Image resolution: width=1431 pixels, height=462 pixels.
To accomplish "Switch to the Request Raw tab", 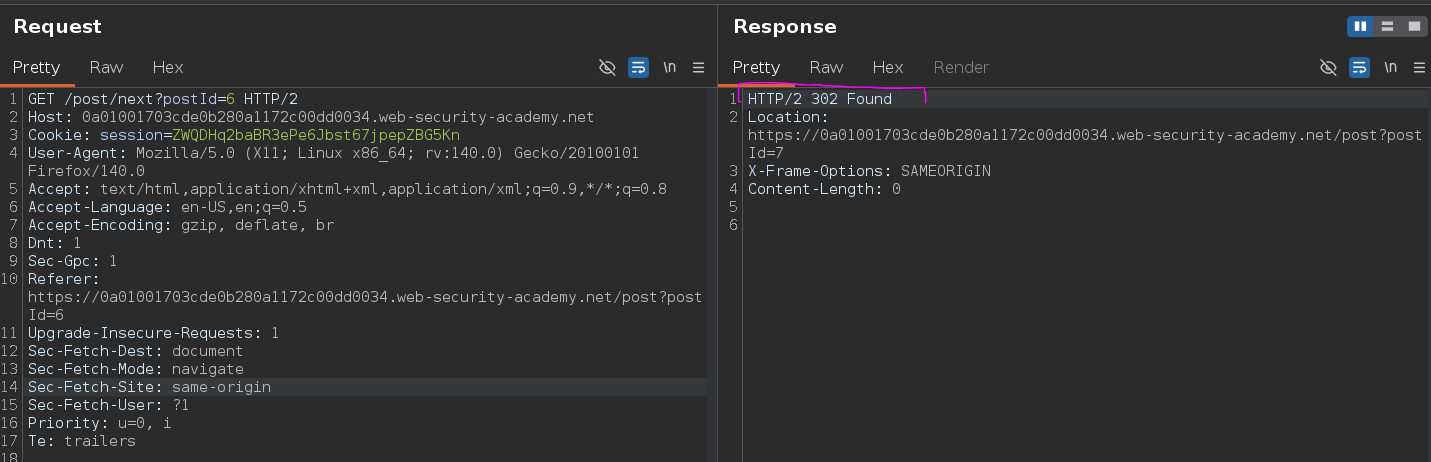I will [106, 67].
